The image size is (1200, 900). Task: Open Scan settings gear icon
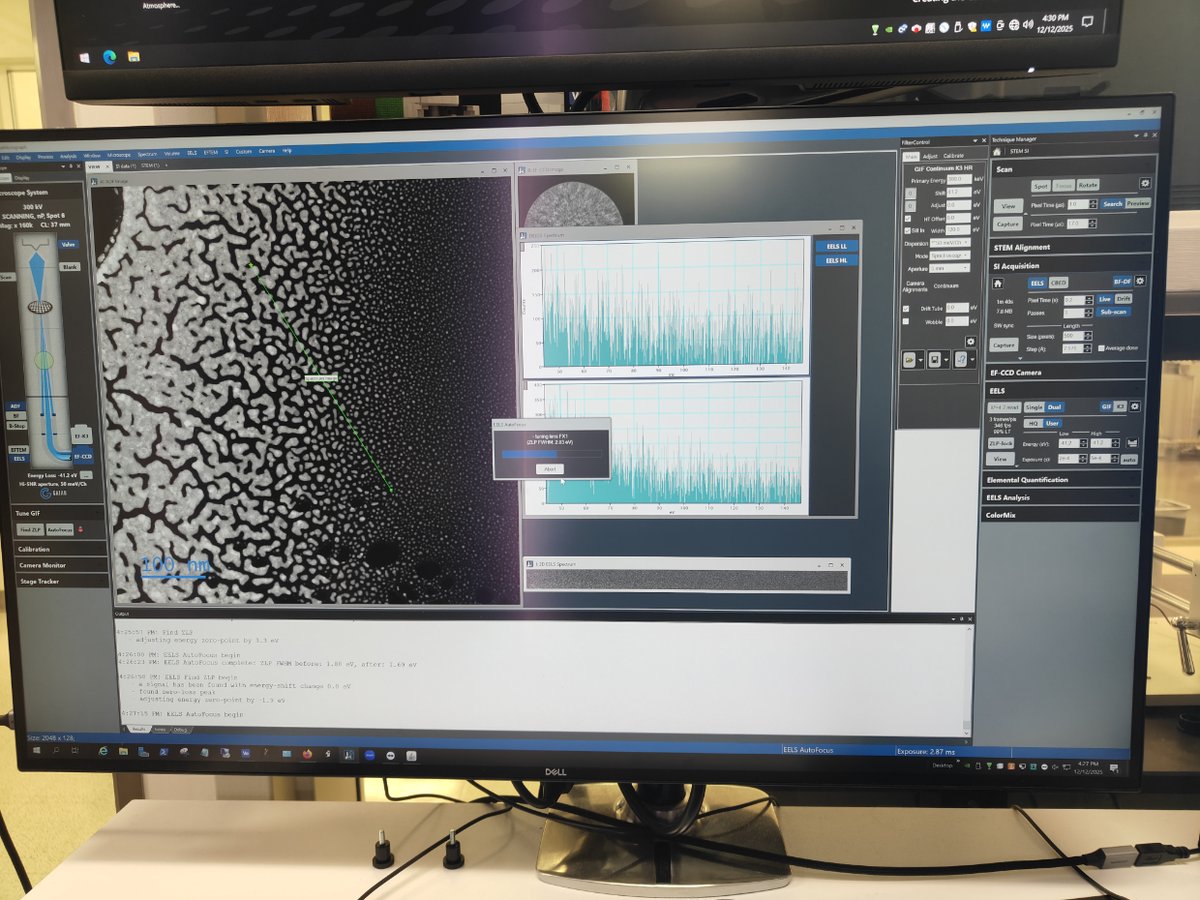pyautogui.click(x=1145, y=184)
